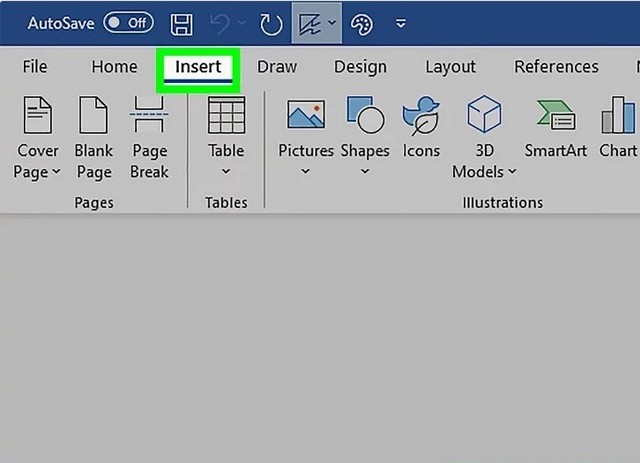Open the Design tab
Viewport: 640px width, 463px height.
click(x=360, y=67)
